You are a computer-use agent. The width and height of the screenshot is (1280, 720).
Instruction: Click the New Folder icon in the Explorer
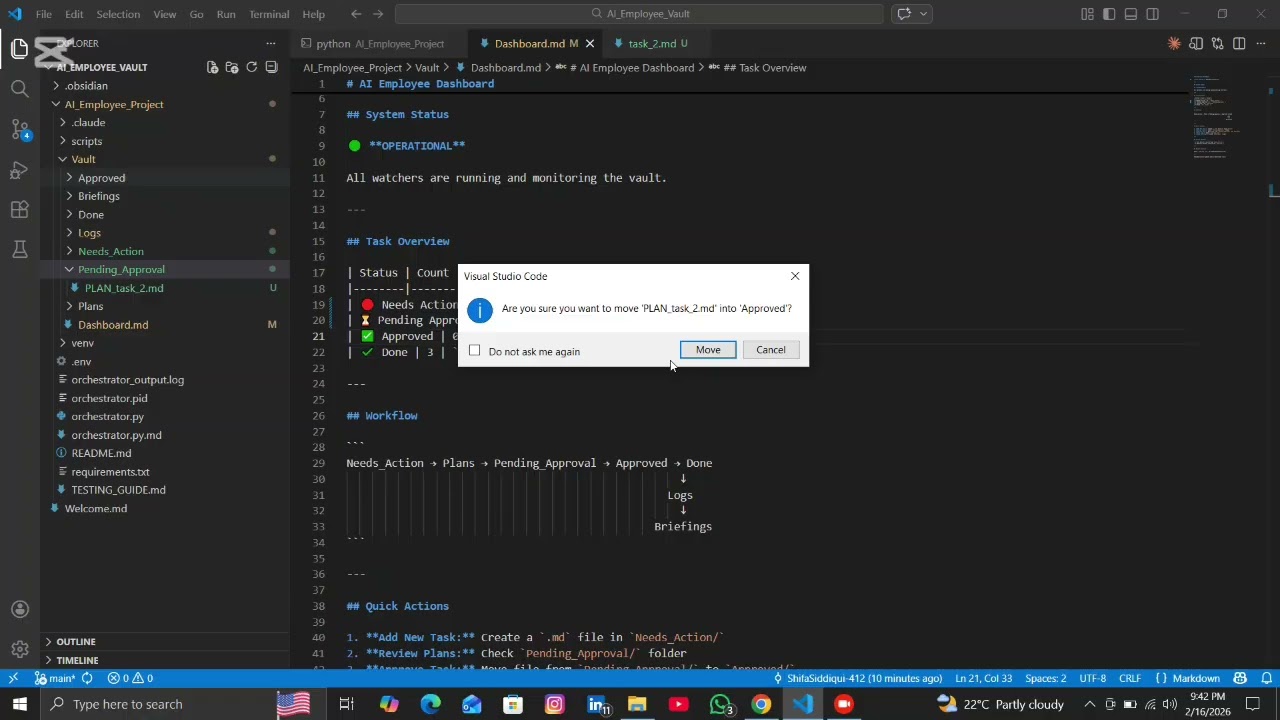[232, 67]
